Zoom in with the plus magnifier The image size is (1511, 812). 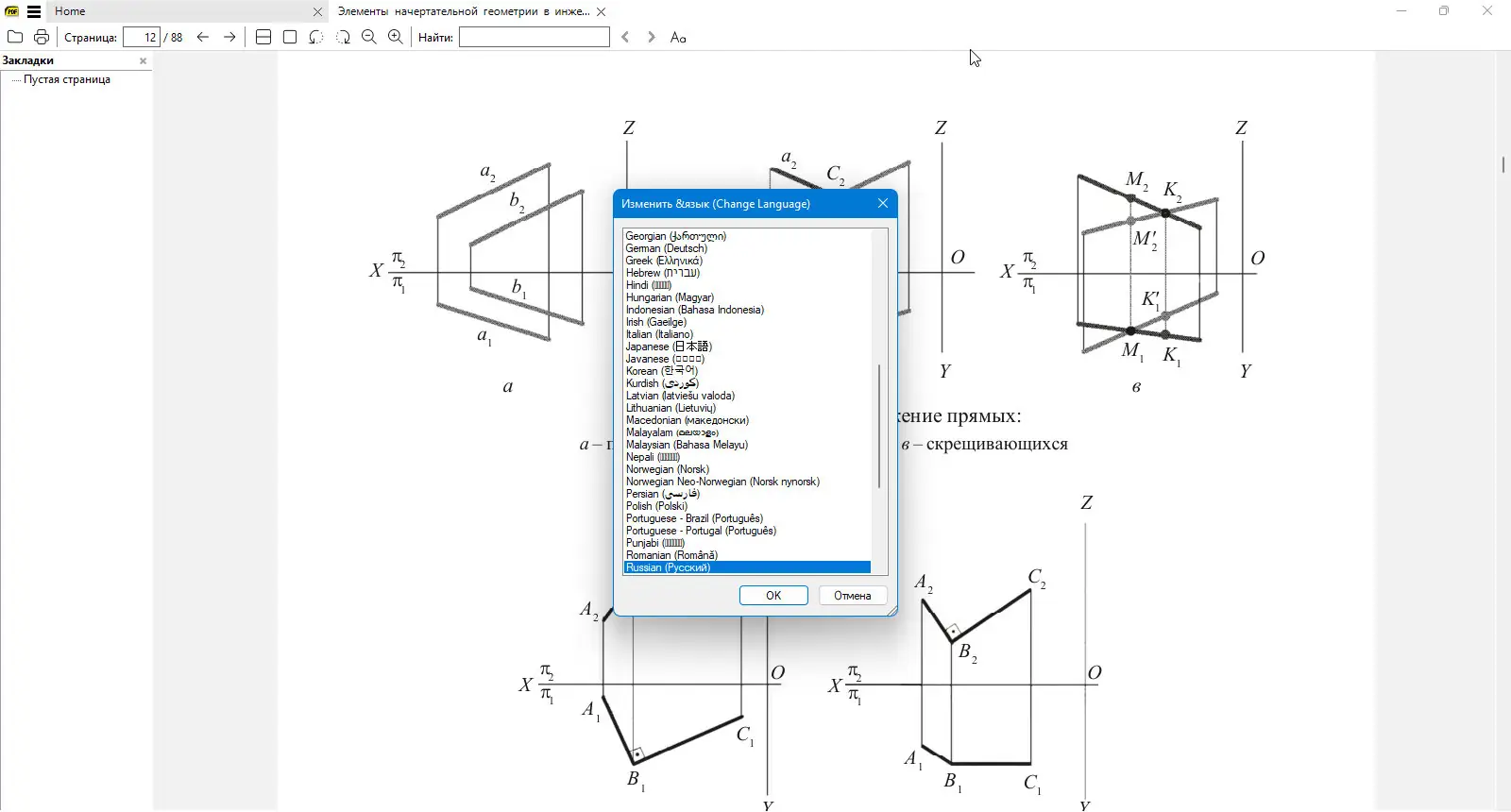(396, 37)
